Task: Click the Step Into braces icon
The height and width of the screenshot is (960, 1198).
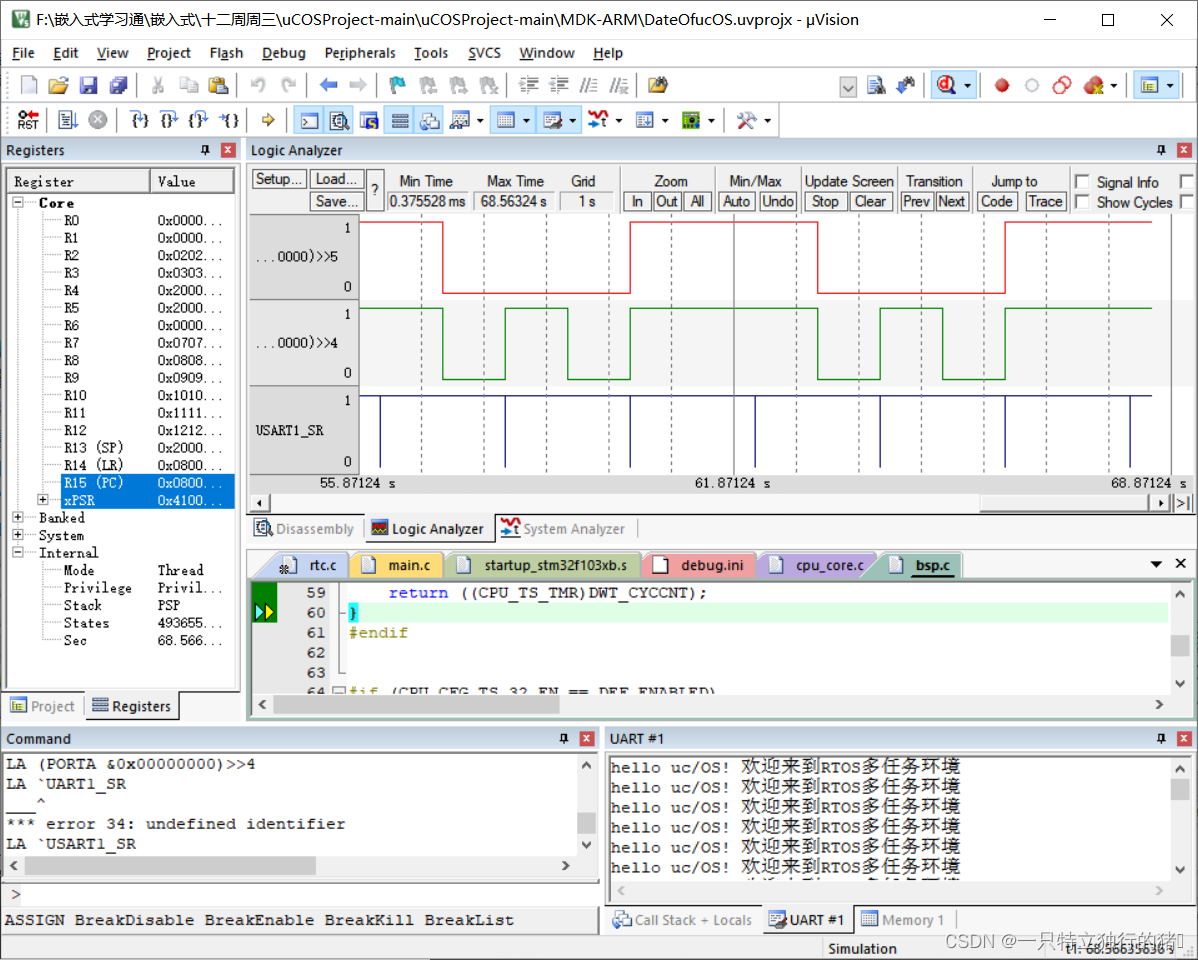Action: point(139,120)
